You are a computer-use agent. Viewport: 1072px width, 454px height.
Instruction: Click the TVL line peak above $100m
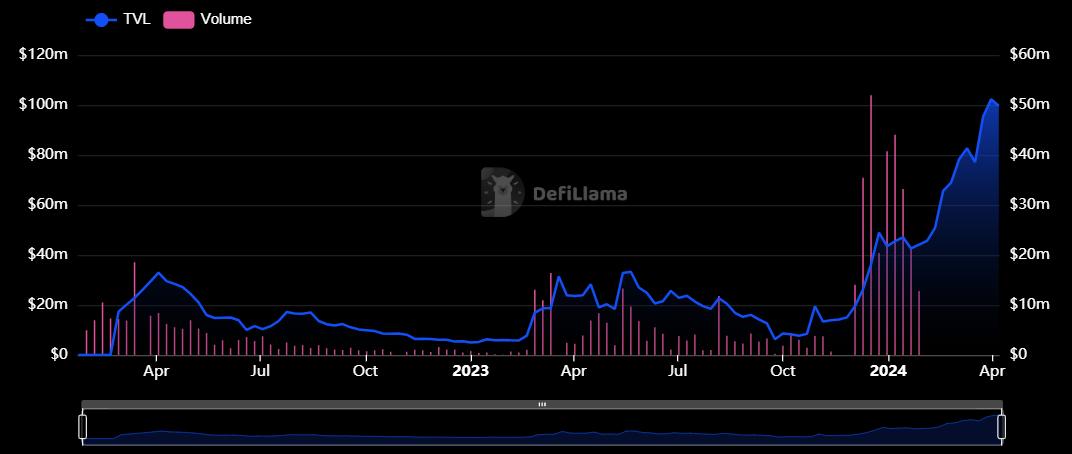coord(991,100)
